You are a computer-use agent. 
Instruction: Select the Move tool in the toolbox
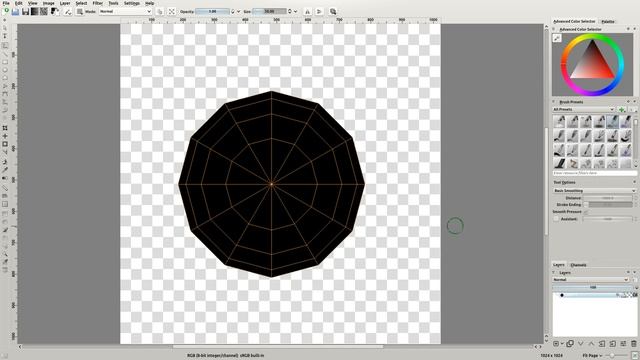tap(5, 136)
